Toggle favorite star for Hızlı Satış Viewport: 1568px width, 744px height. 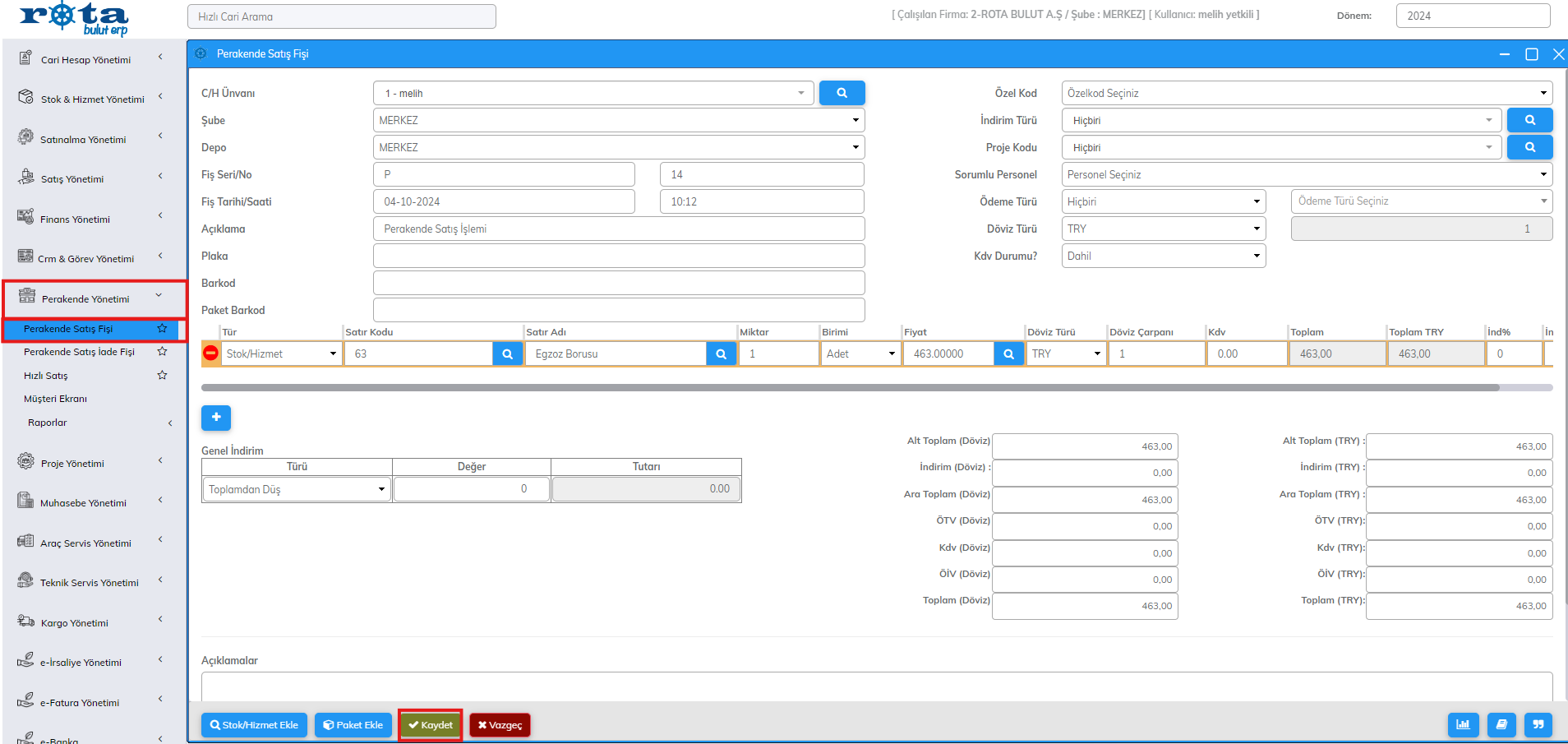(x=162, y=376)
